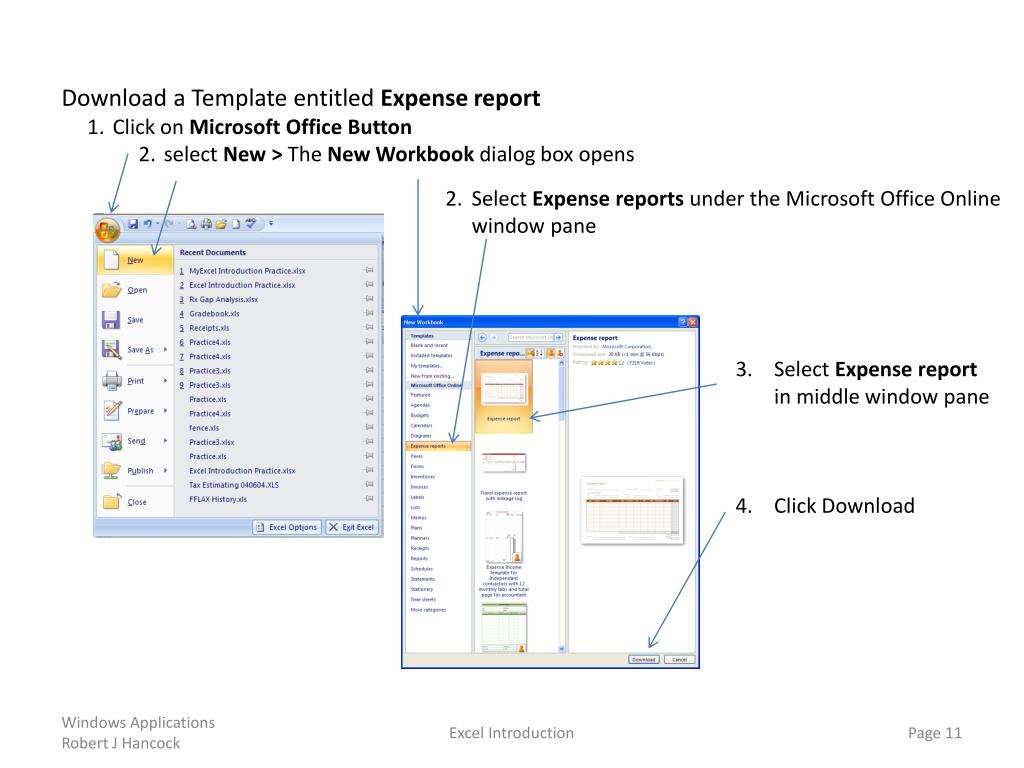Expand the Publish submenu arrow
The image size is (1024, 768).
pyautogui.click(x=165, y=471)
